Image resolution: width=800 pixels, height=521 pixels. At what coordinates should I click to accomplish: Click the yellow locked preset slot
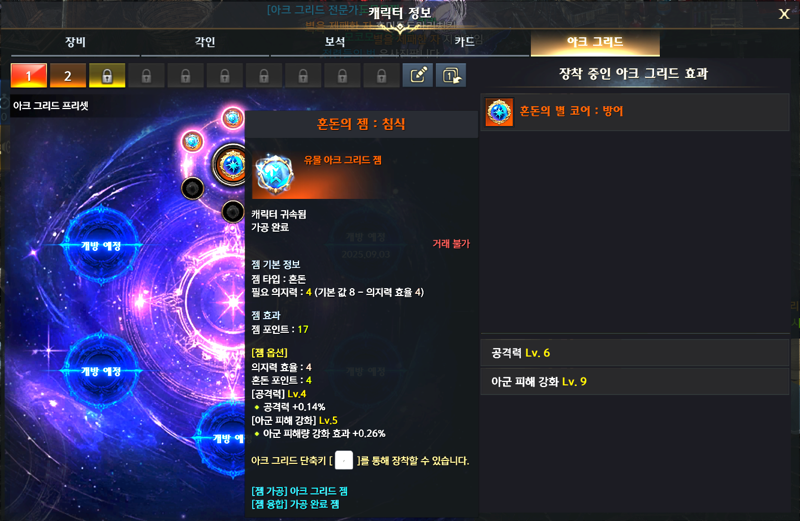[x=107, y=76]
